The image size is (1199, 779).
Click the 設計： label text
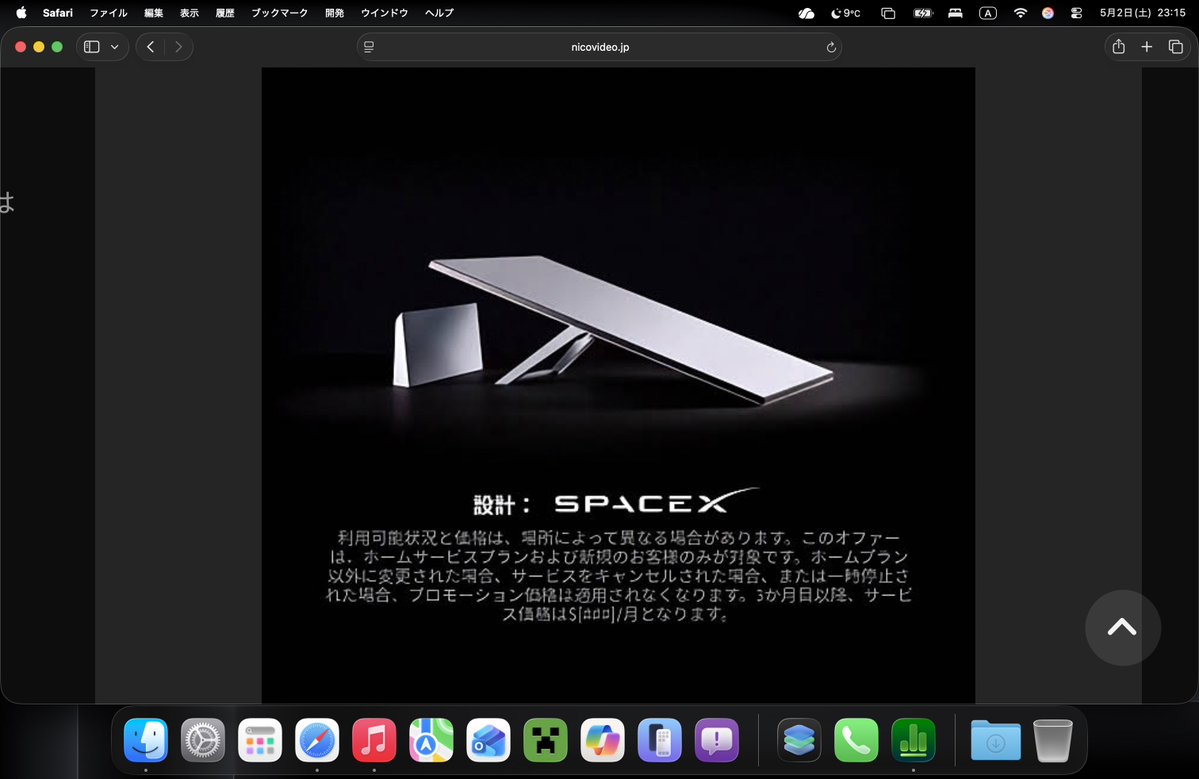tap(502, 505)
